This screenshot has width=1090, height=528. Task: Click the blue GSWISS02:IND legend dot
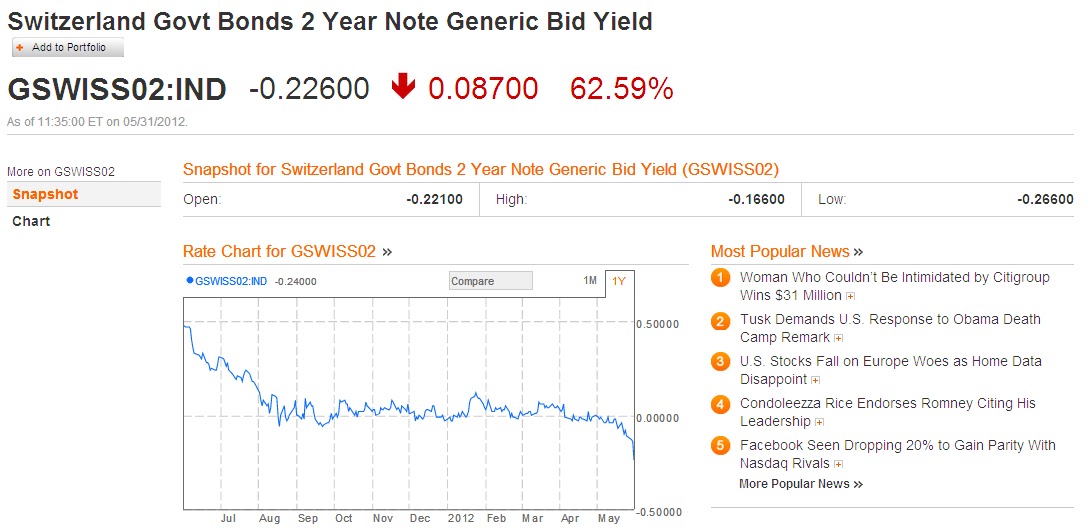pyautogui.click(x=190, y=281)
